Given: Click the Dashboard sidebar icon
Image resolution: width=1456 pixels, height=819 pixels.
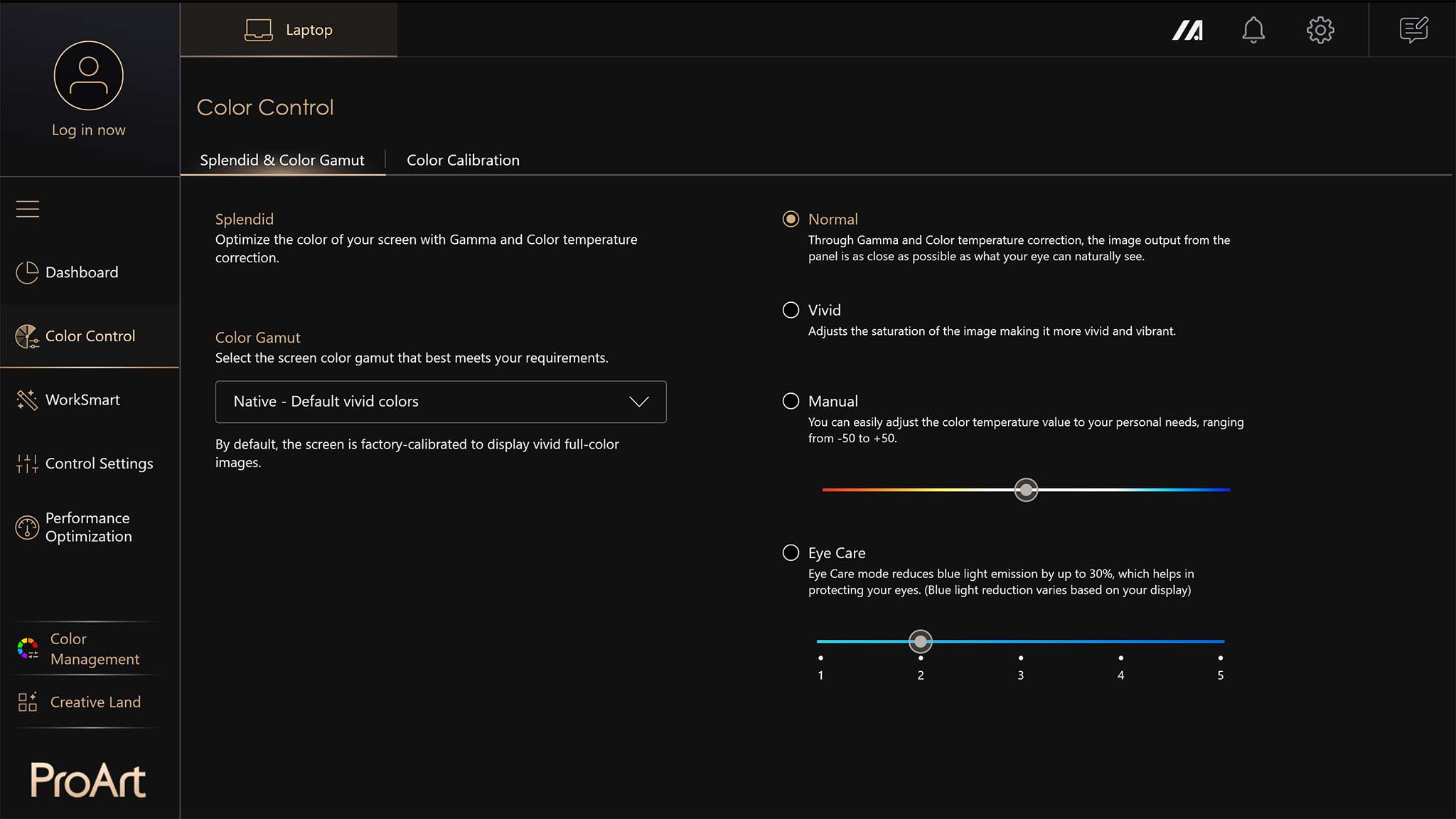Looking at the screenshot, I should point(26,272).
